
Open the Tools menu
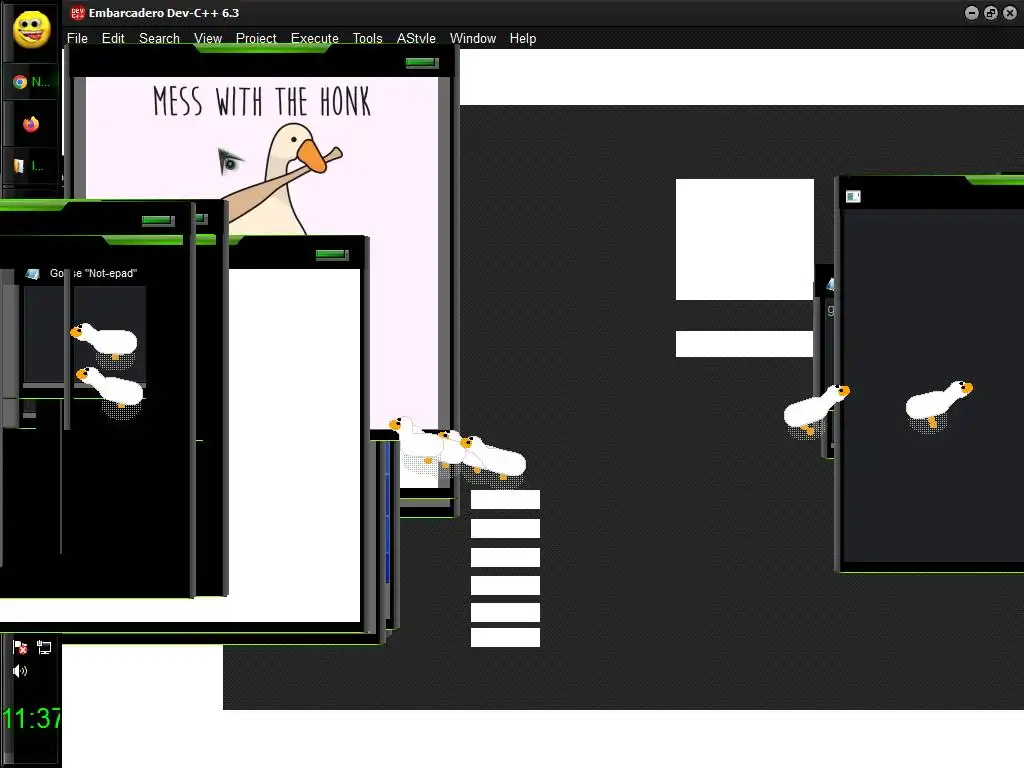coord(368,39)
